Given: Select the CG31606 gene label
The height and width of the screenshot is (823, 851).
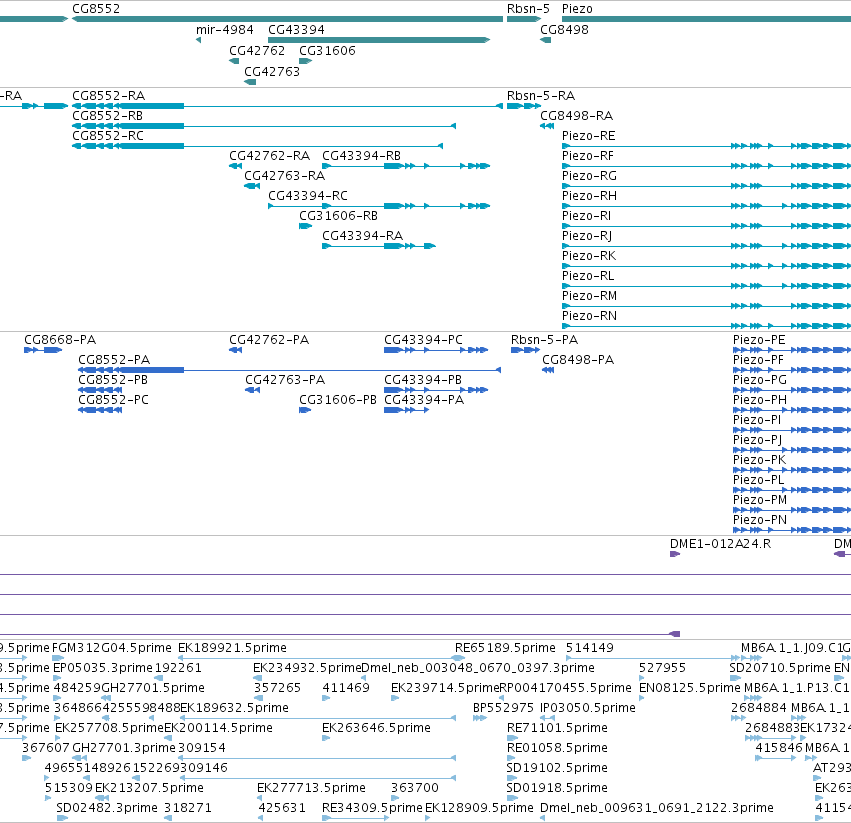Looking at the screenshot, I should tap(327, 50).
